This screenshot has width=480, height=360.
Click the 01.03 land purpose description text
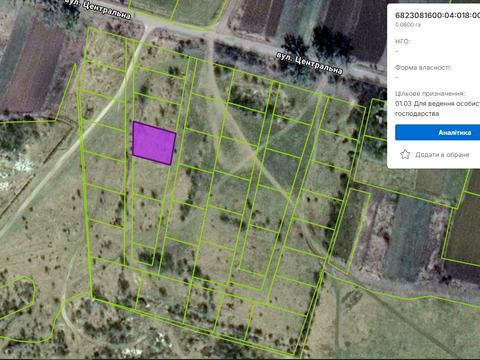click(x=437, y=109)
